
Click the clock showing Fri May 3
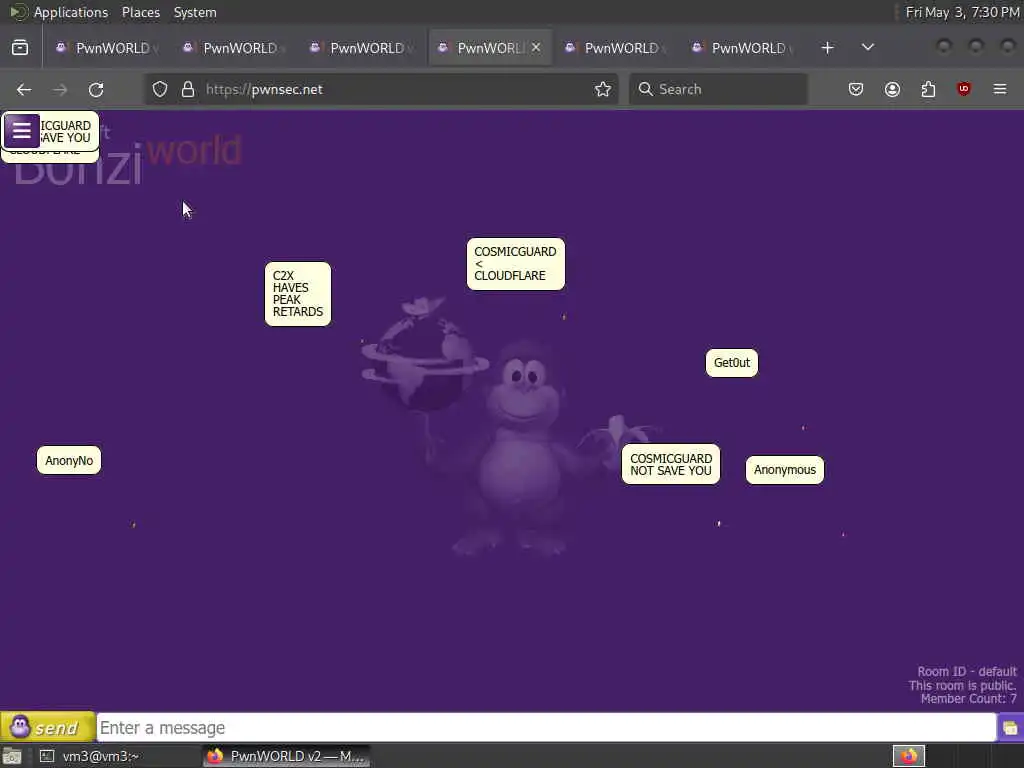962,12
